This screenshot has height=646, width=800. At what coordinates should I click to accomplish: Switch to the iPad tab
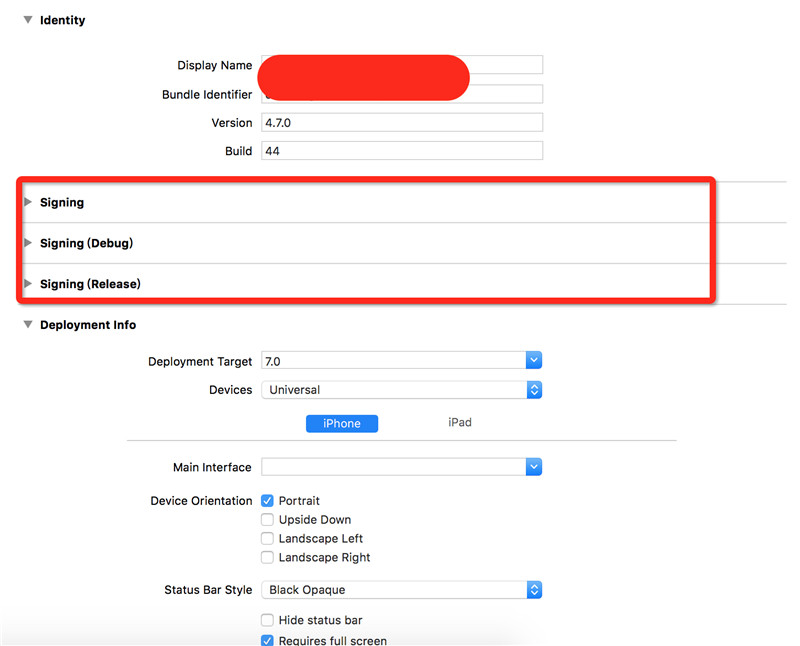pyautogui.click(x=459, y=422)
